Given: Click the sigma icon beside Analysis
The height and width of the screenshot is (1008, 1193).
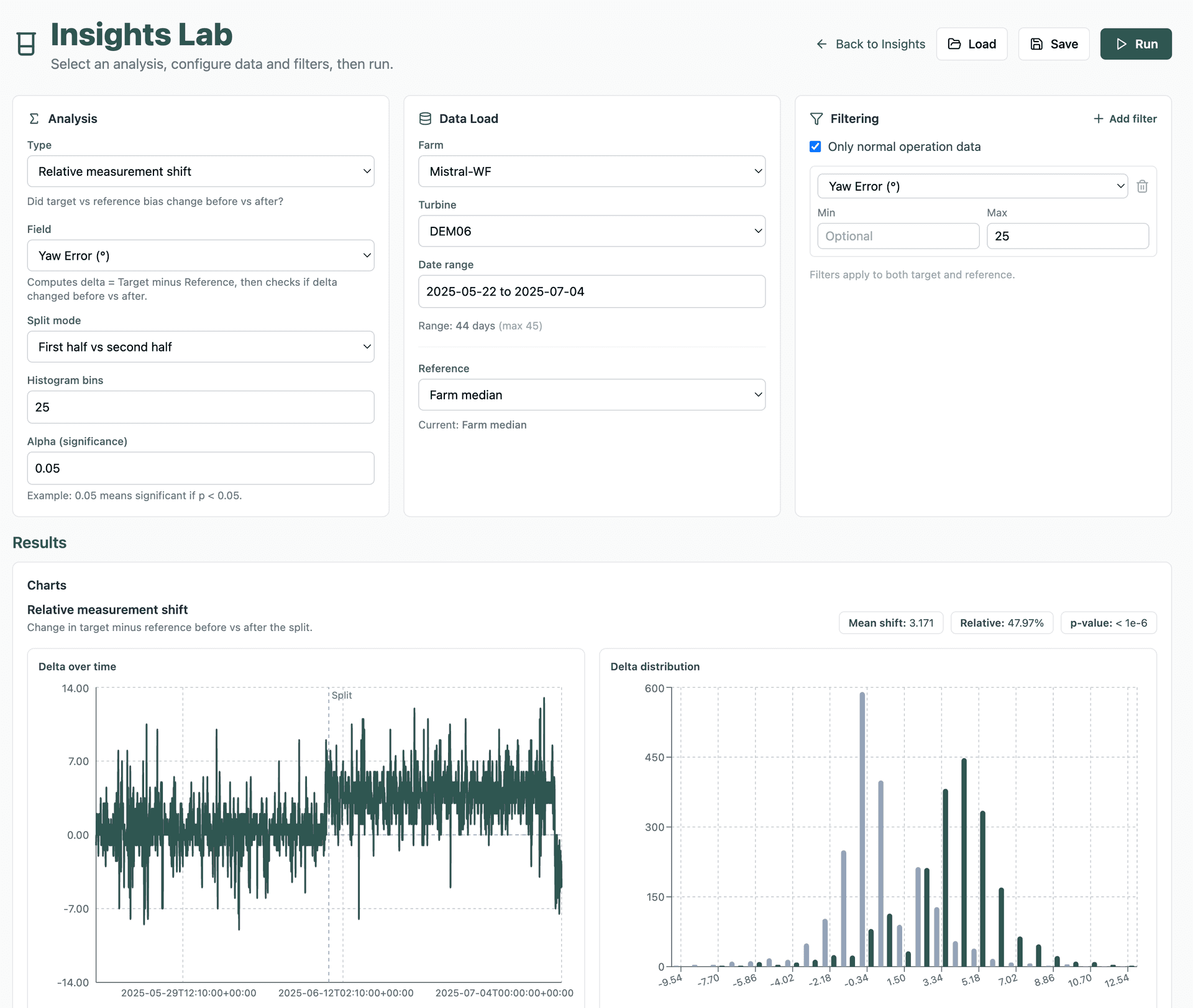Looking at the screenshot, I should [x=35, y=118].
